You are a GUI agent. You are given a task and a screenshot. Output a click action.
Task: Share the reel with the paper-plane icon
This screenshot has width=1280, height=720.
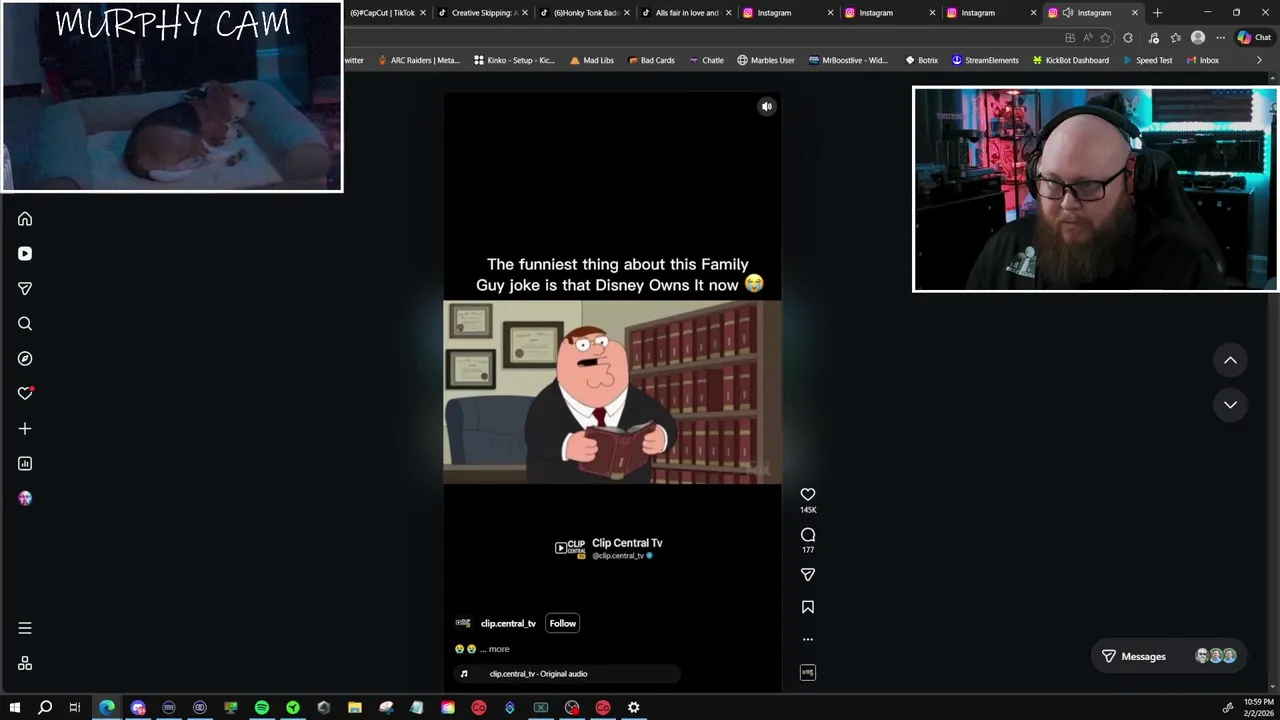(x=808, y=575)
